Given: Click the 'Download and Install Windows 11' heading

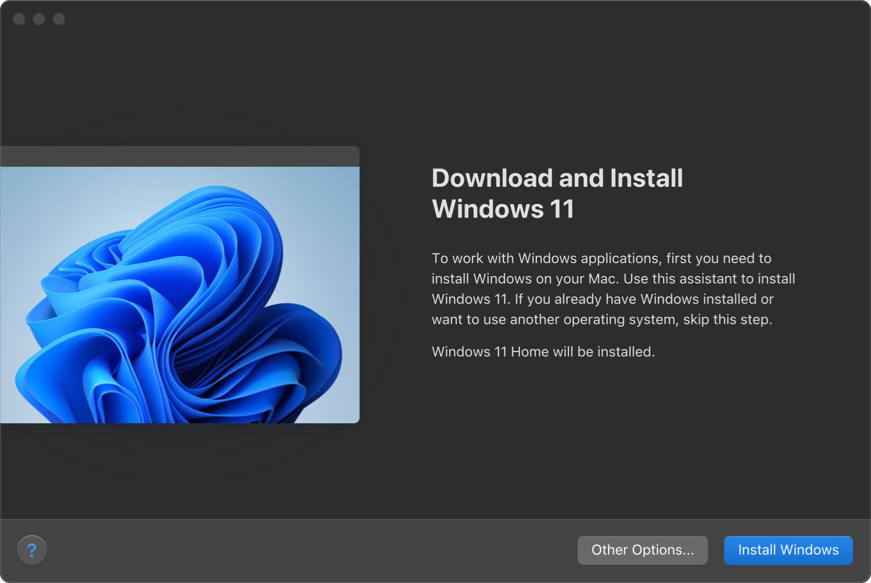Looking at the screenshot, I should click(x=557, y=193).
